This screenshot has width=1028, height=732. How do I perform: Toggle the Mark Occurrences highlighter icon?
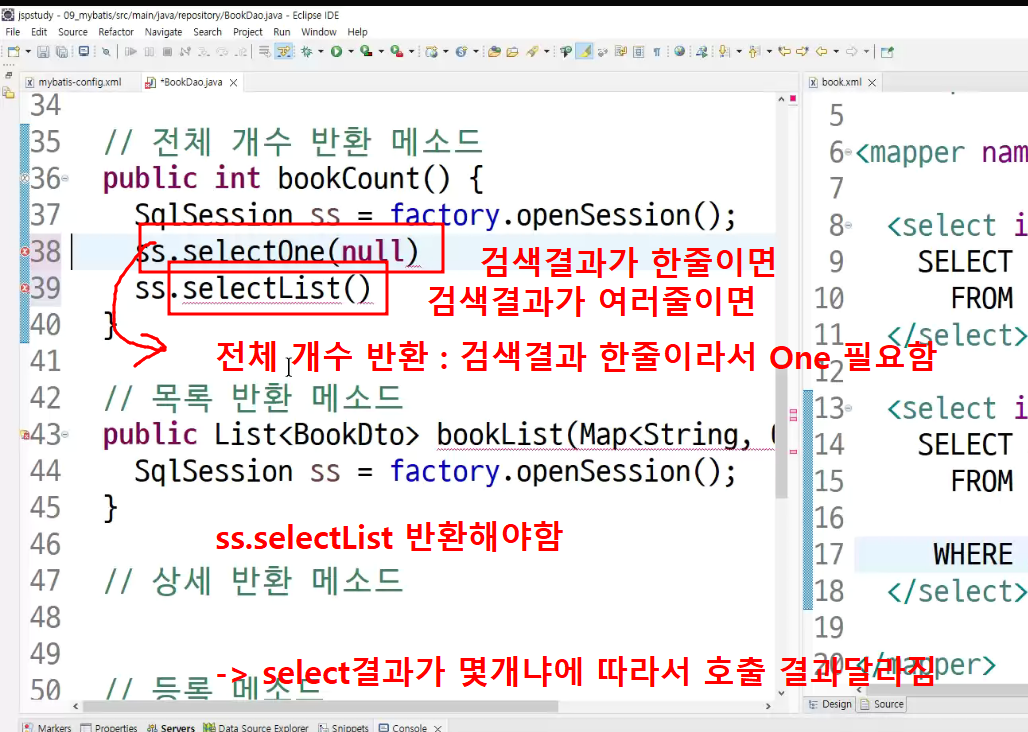click(584, 51)
